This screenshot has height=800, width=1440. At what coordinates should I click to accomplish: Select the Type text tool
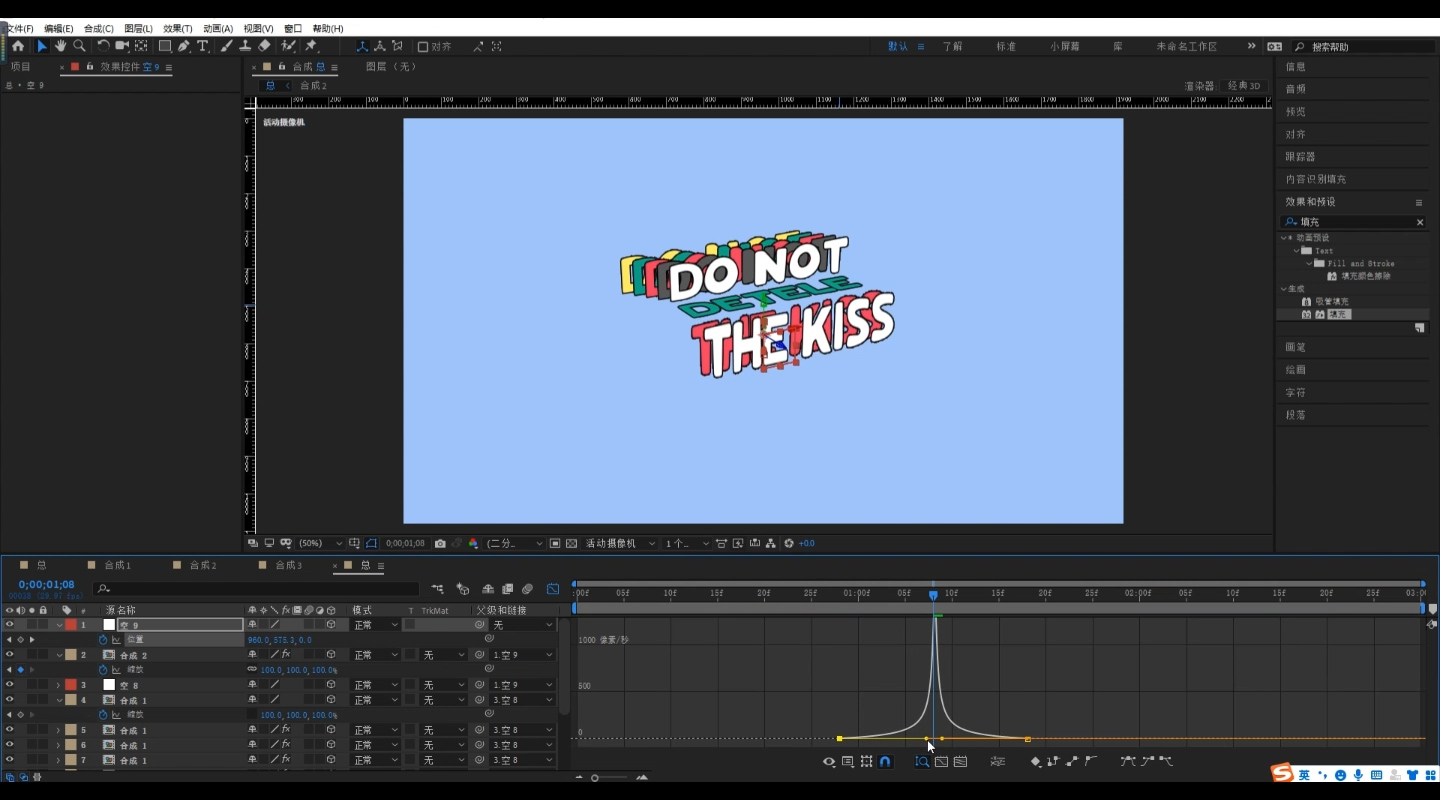click(x=203, y=46)
